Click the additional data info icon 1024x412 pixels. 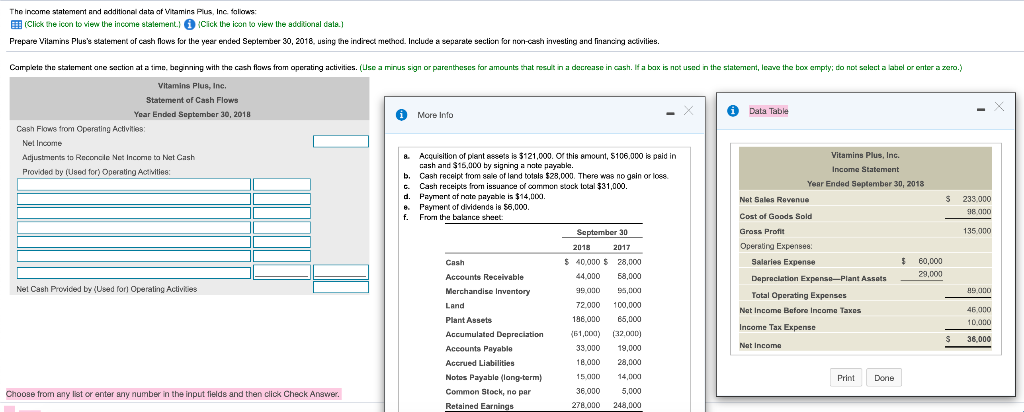(189, 25)
